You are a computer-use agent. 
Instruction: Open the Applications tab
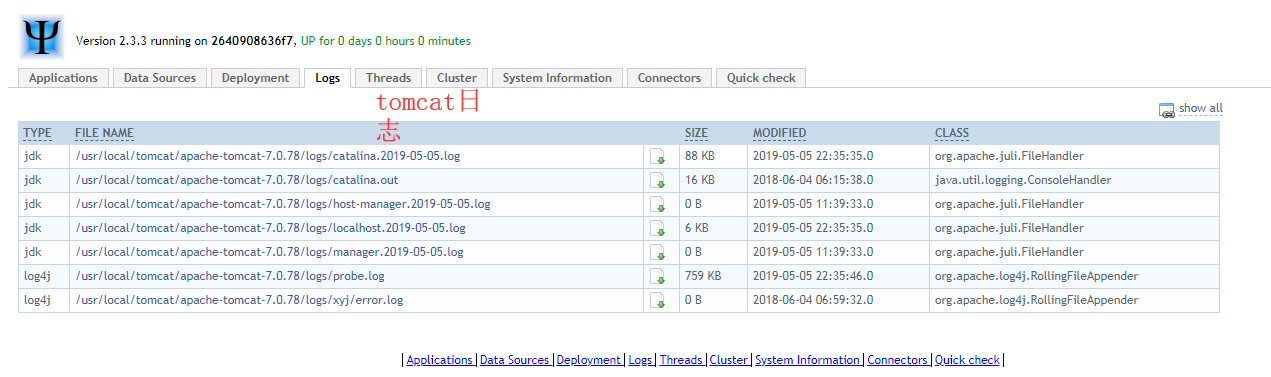pyautogui.click(x=63, y=78)
